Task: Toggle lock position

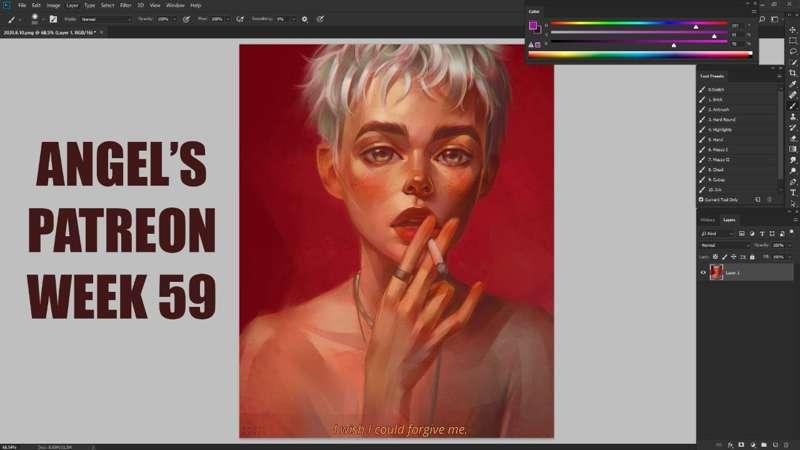Action: [x=734, y=257]
